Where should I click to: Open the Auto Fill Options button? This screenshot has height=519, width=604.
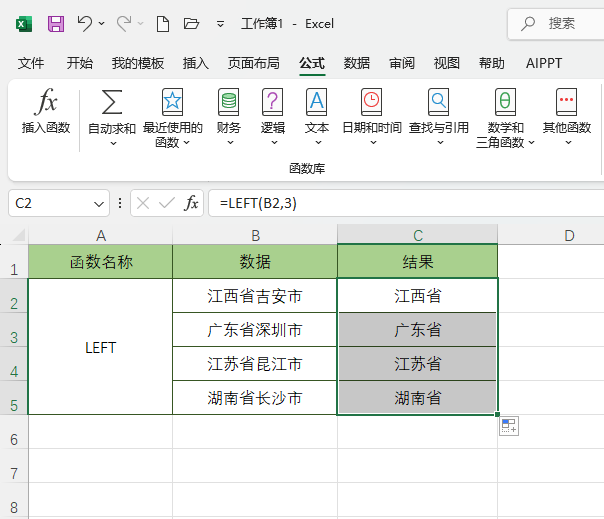click(x=509, y=426)
